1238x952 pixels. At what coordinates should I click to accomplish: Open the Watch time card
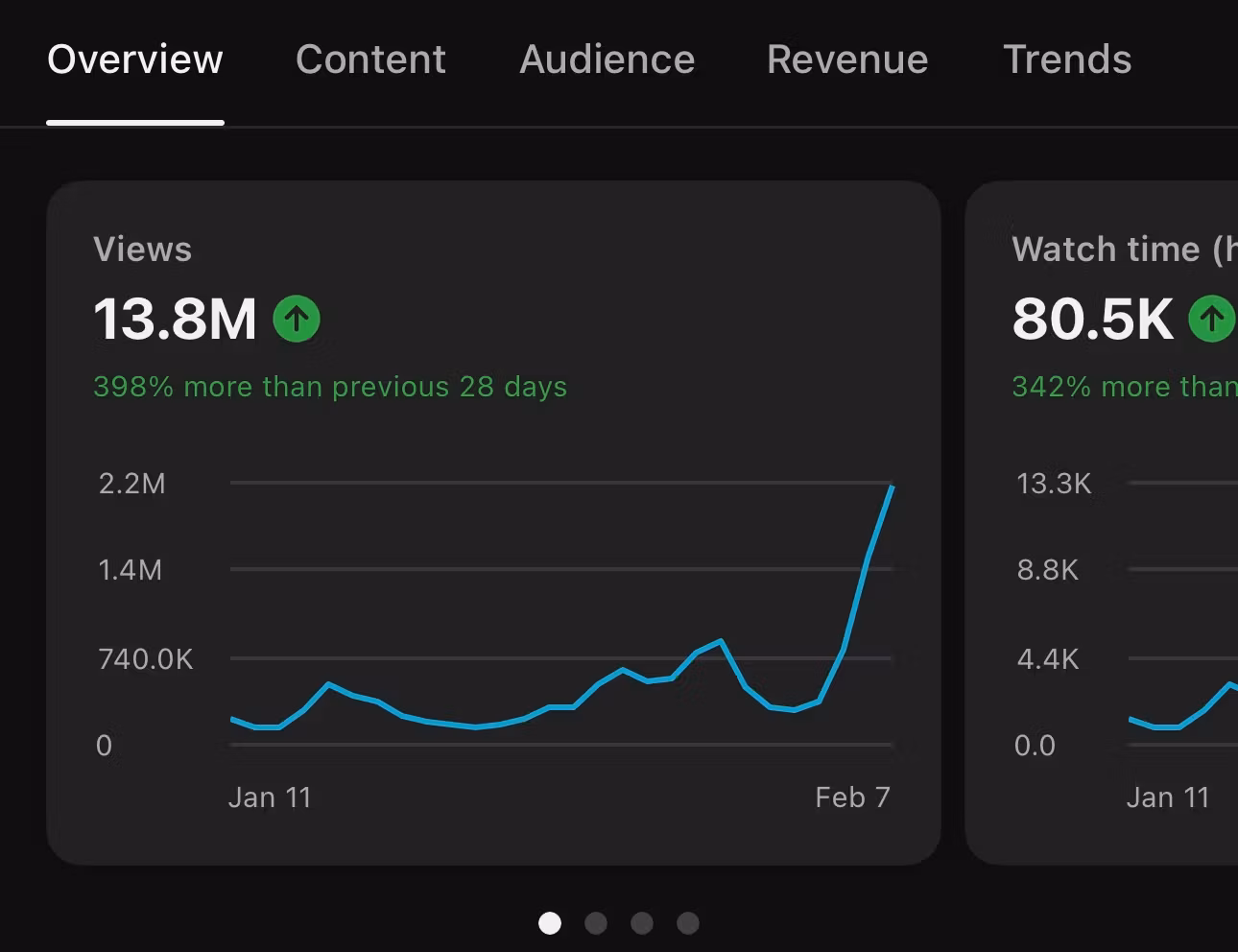tap(1102, 523)
